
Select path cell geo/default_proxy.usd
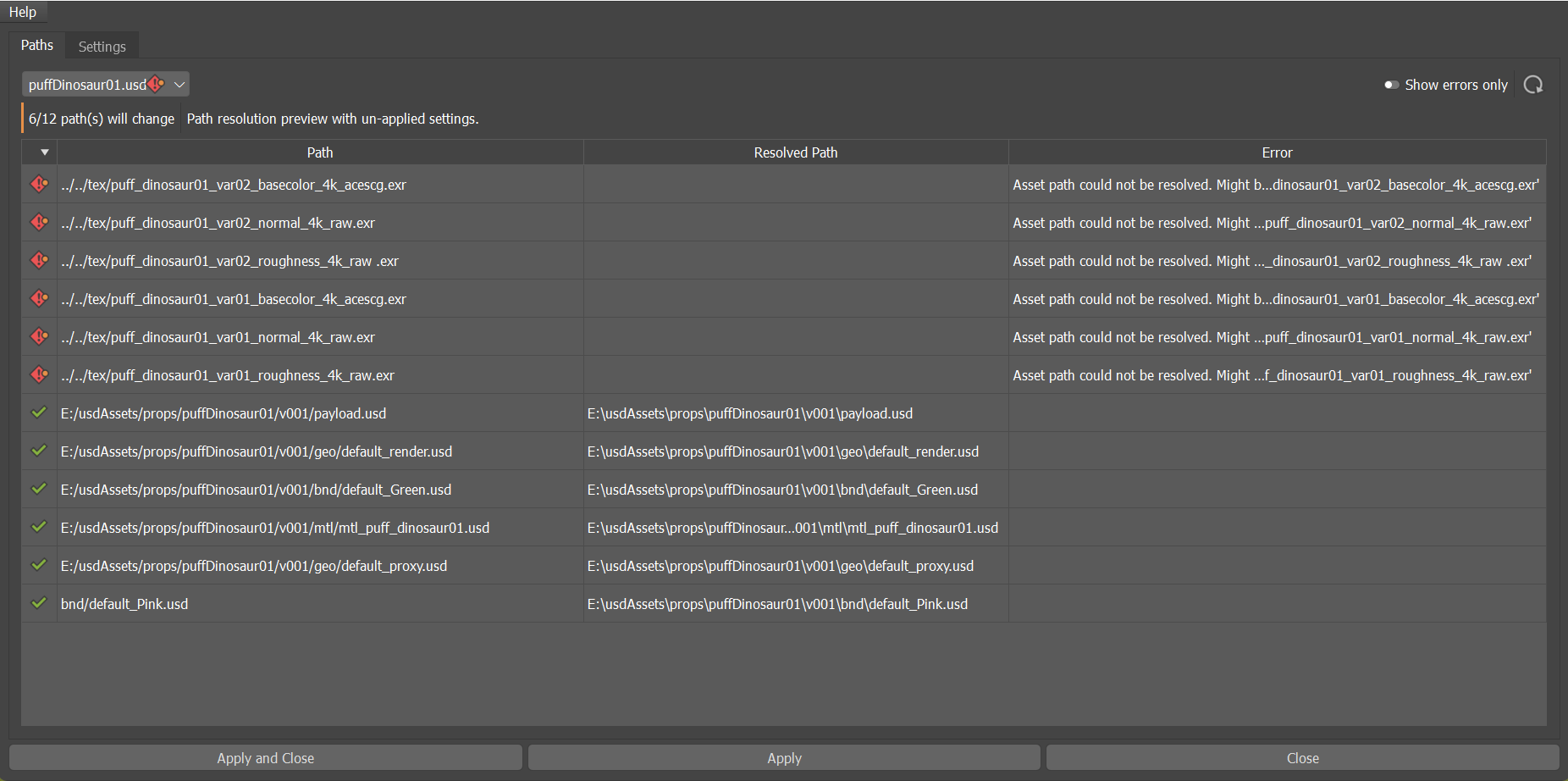pyautogui.click(x=320, y=565)
